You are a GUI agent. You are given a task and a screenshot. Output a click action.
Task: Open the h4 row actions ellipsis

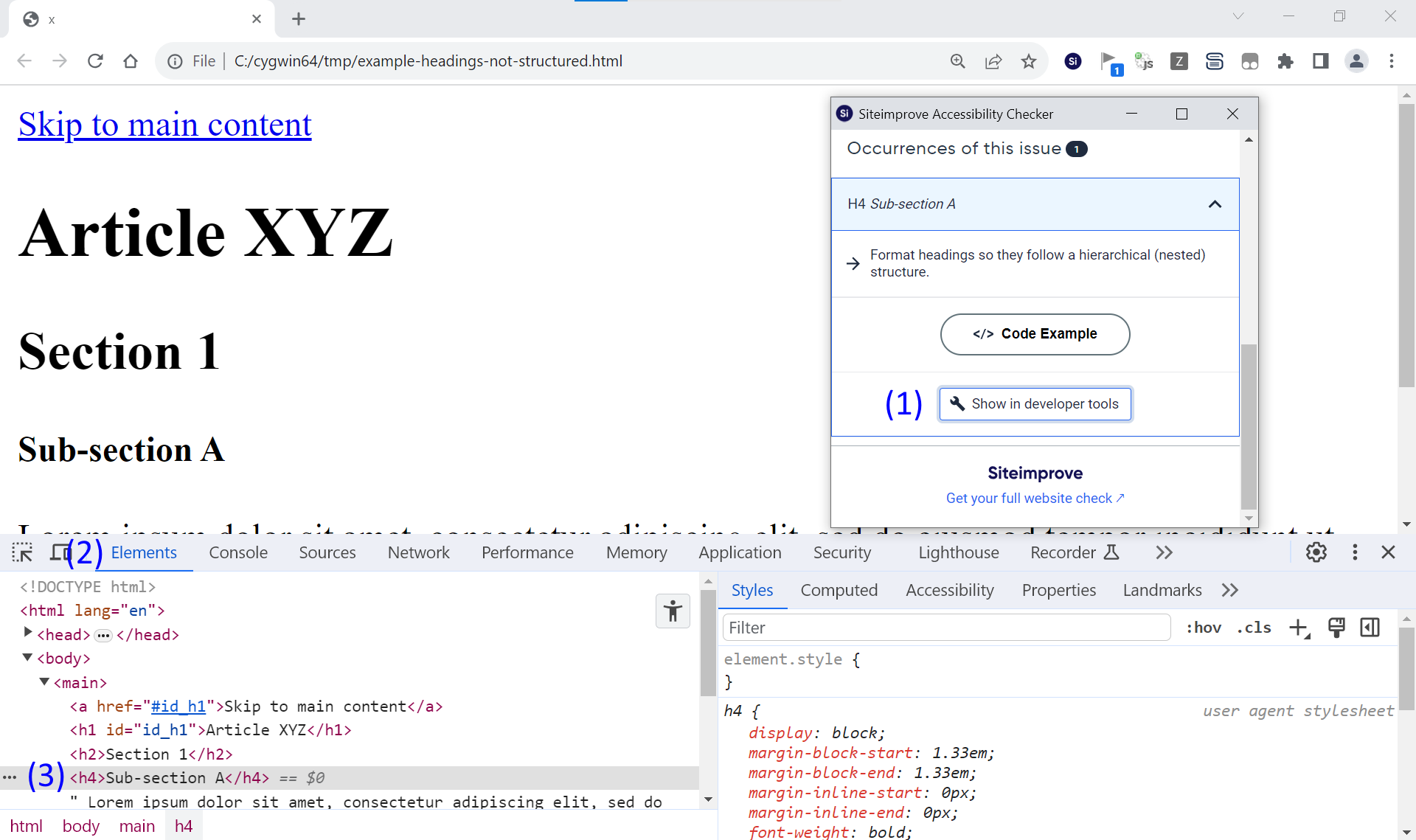(x=10, y=777)
